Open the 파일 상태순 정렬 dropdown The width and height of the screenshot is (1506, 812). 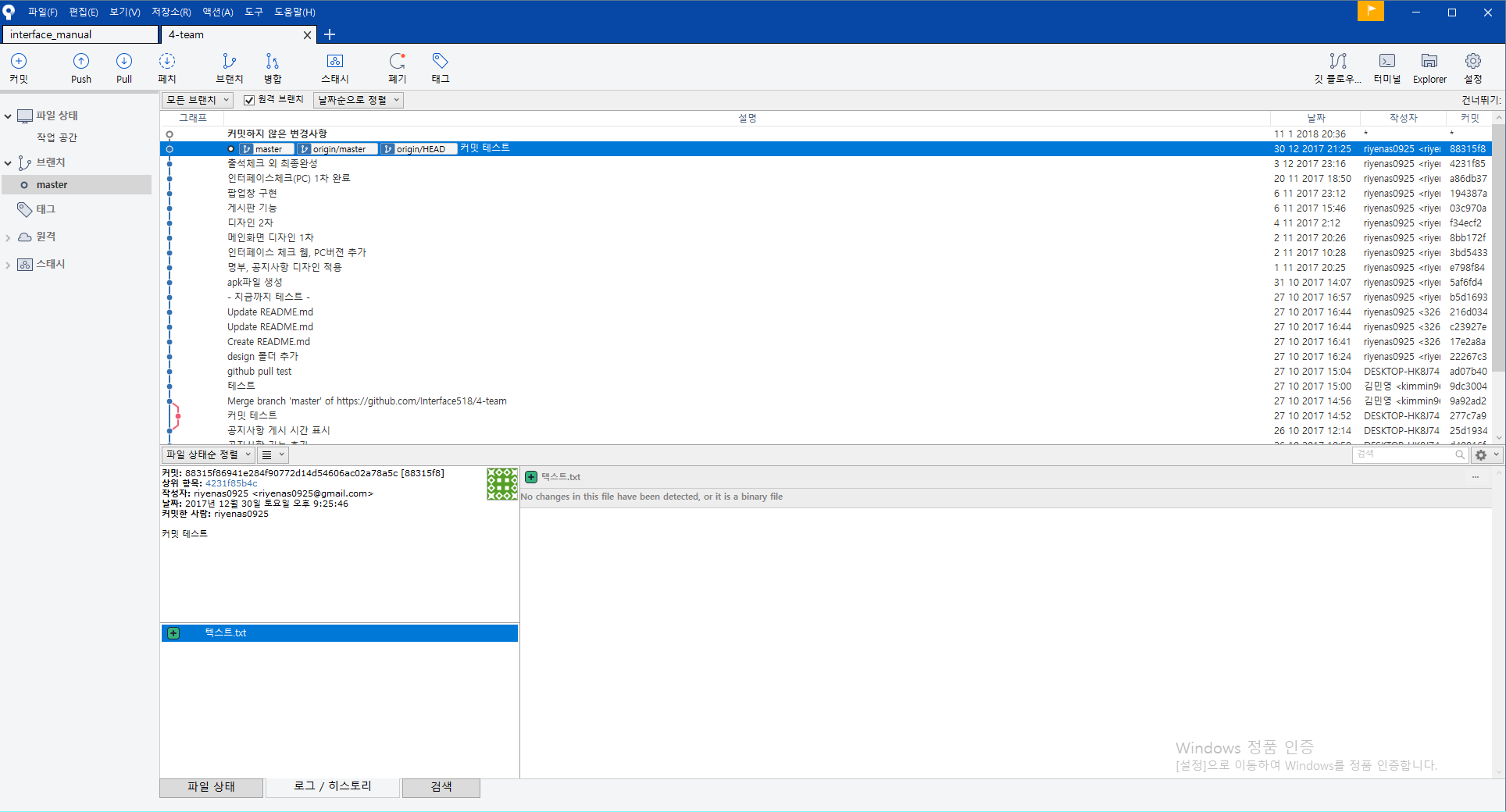tap(208, 454)
